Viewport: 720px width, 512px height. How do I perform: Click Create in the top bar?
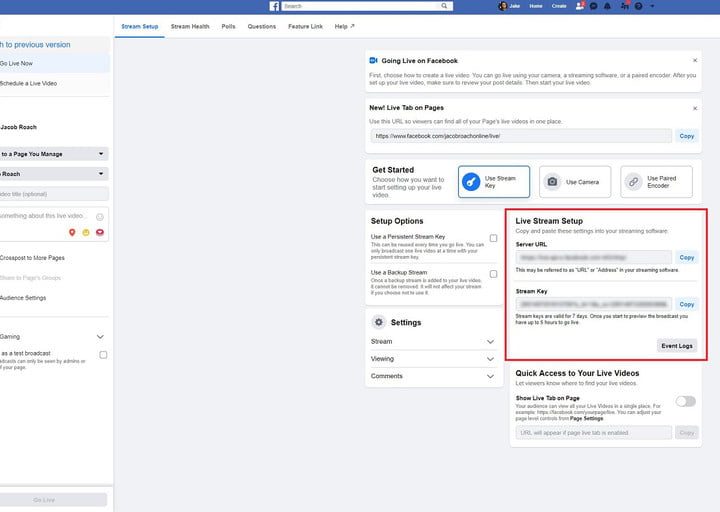tap(559, 6)
